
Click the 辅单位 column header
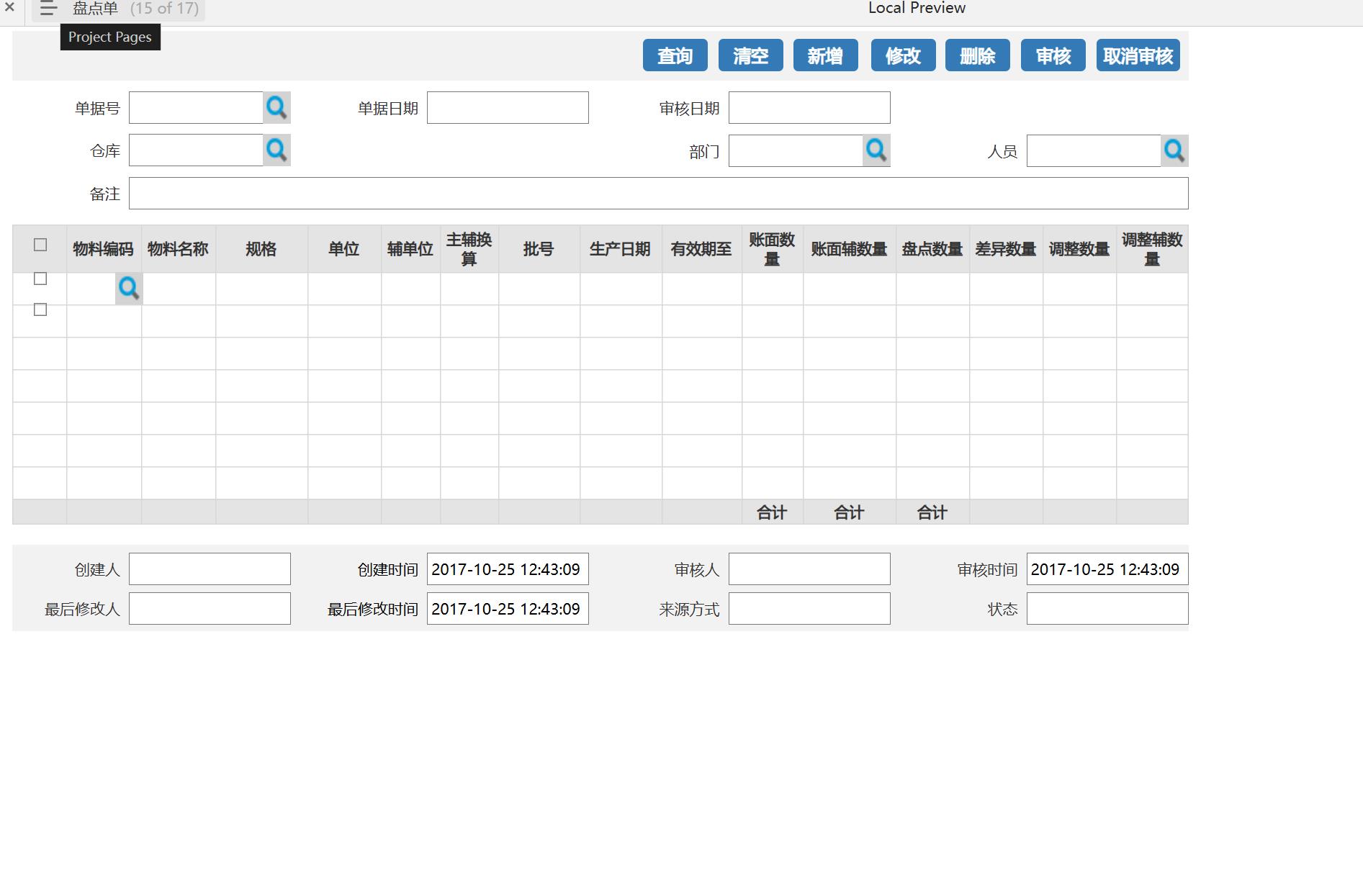pyautogui.click(x=410, y=249)
